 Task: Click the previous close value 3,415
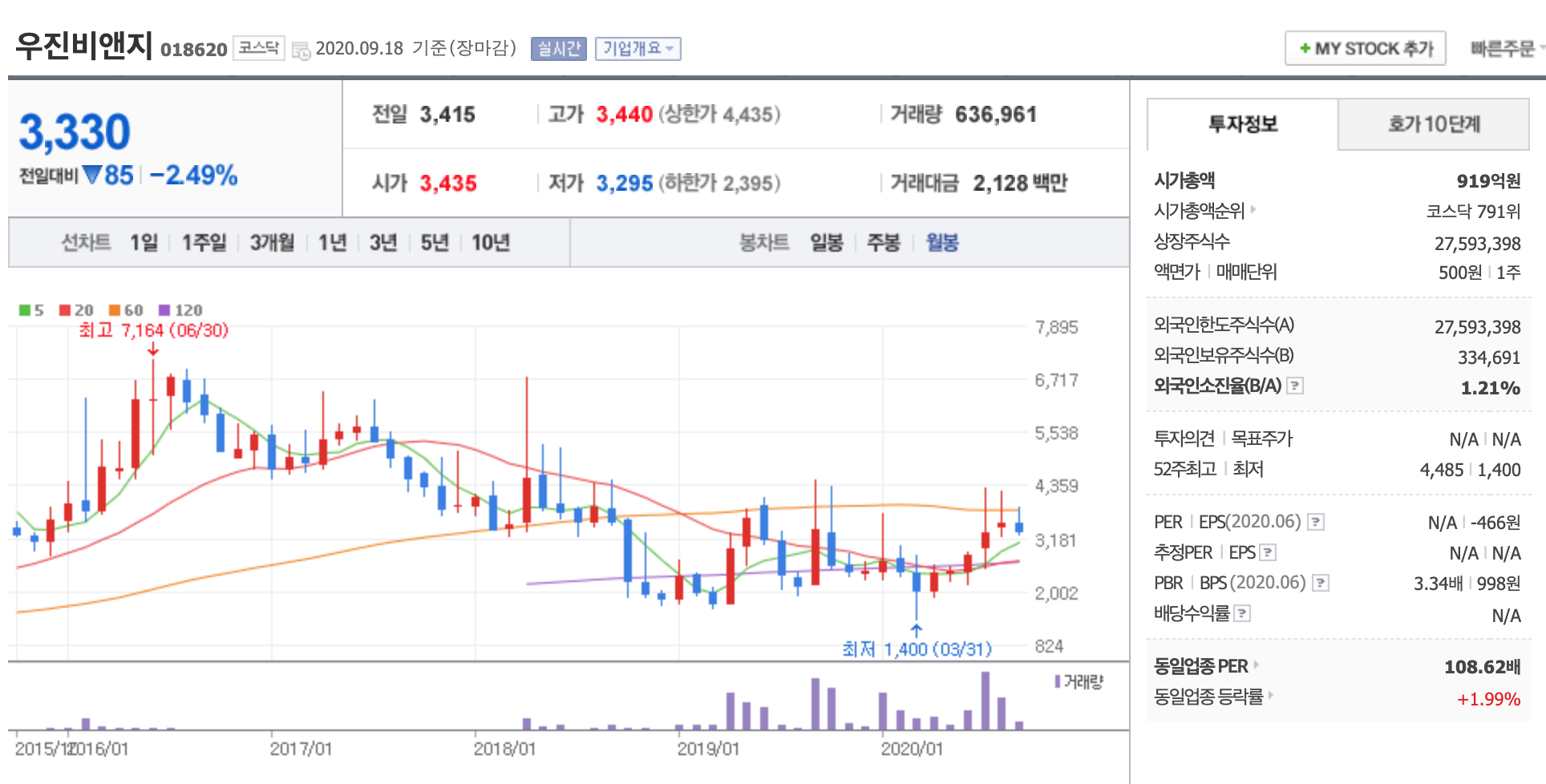(447, 115)
